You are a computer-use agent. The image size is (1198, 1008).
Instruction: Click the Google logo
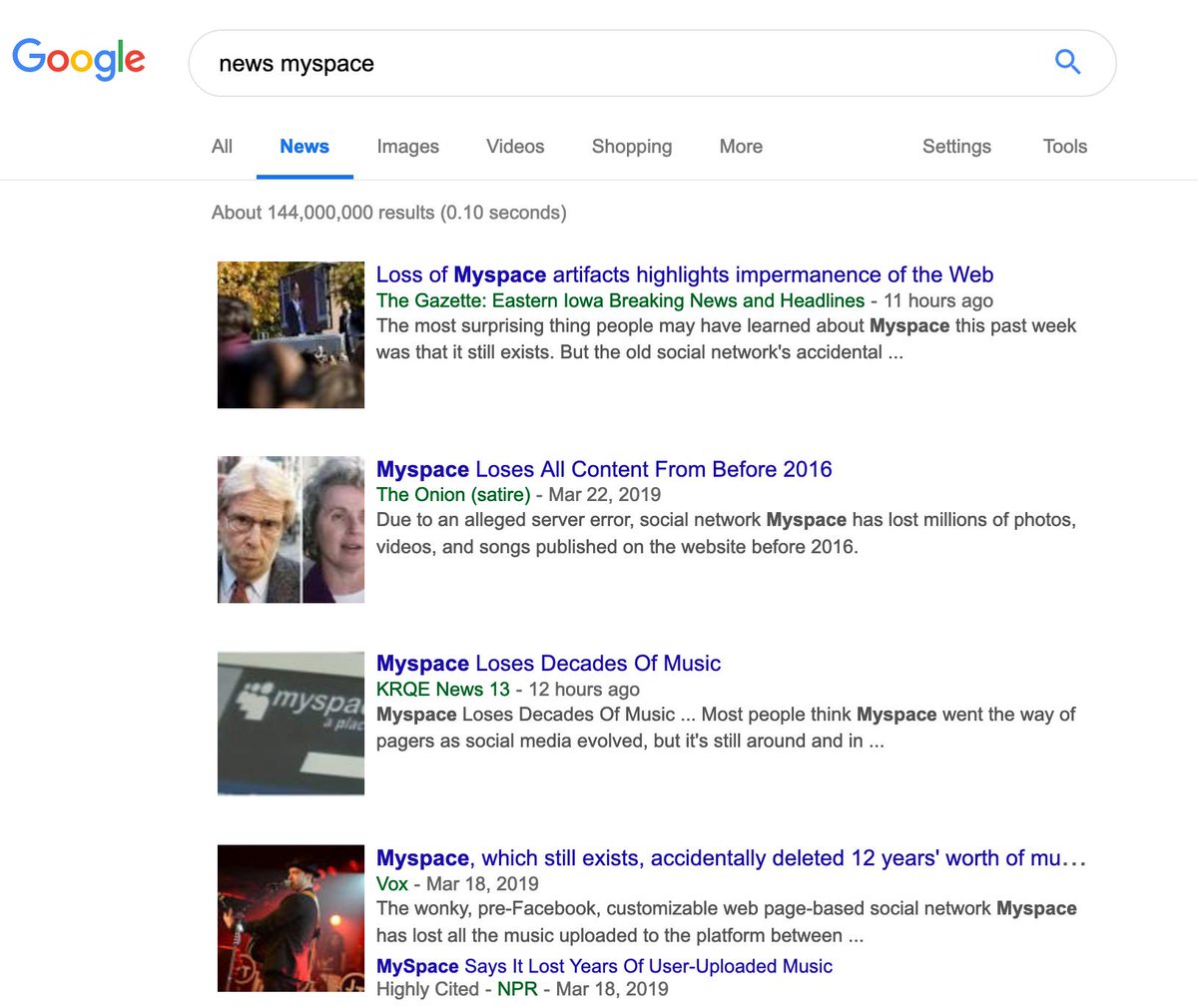coord(79,60)
